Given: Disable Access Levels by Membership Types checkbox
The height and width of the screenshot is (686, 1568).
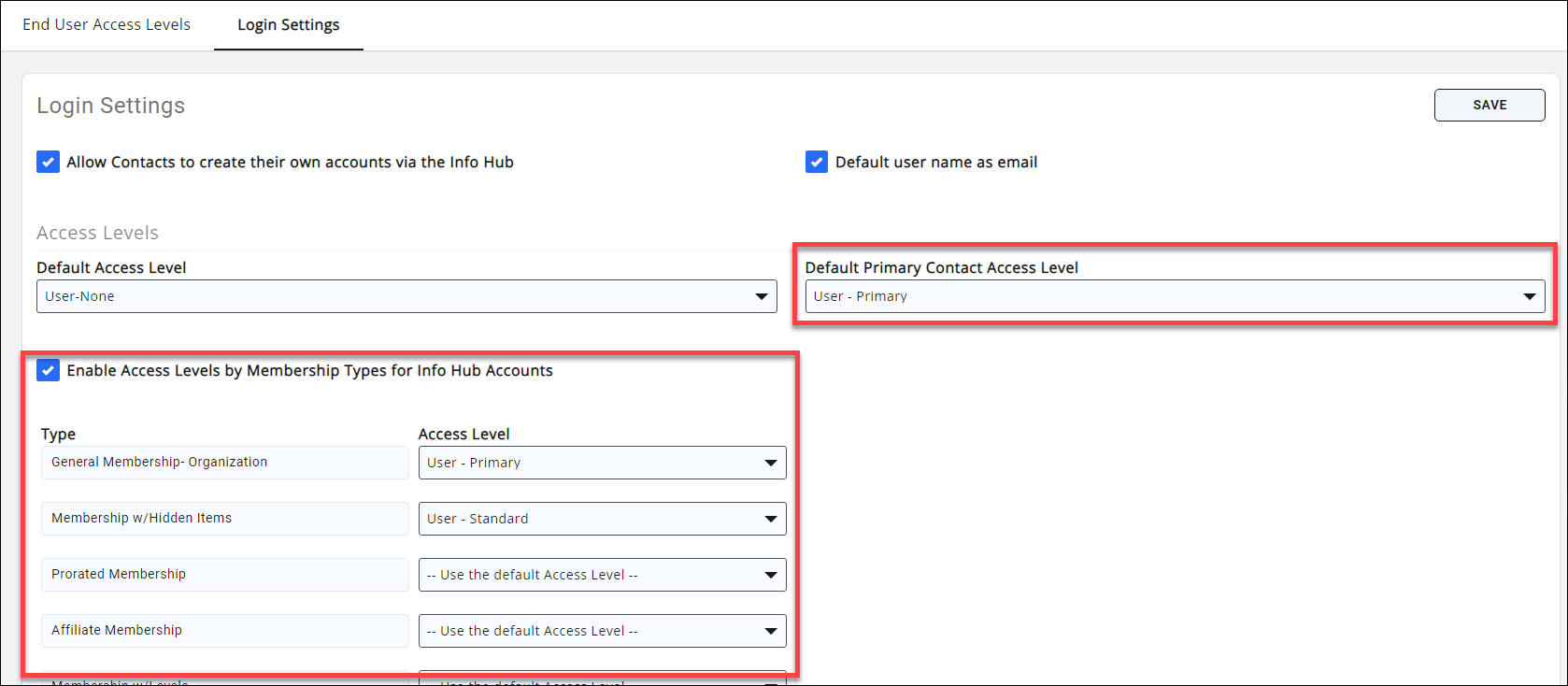Looking at the screenshot, I should tap(49, 371).
